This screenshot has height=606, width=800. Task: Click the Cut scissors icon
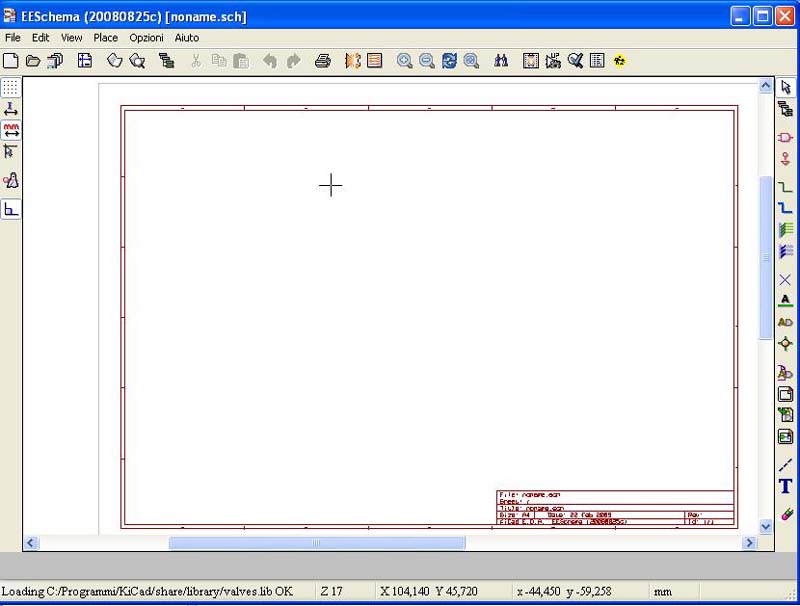(196, 61)
